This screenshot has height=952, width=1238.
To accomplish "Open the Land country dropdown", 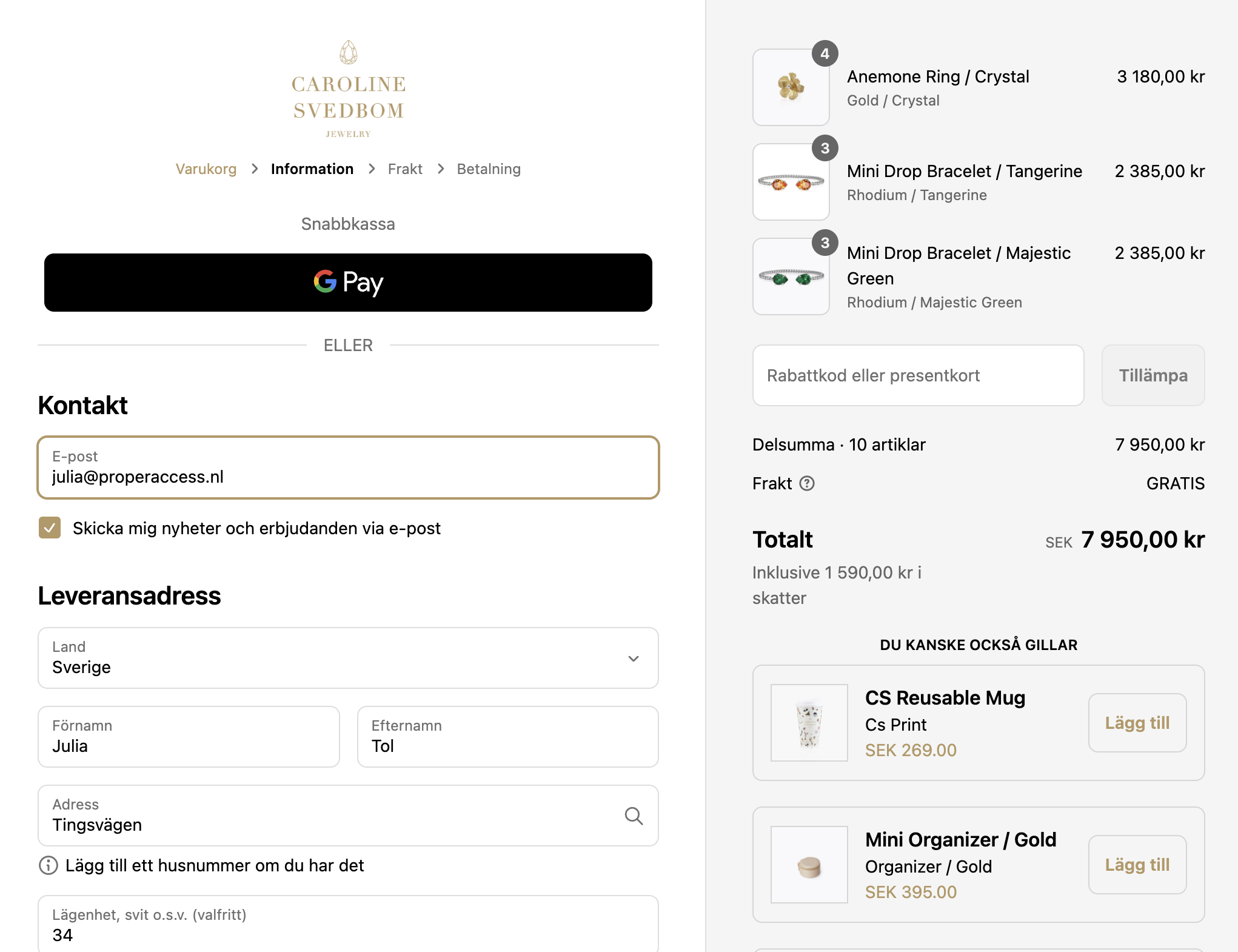I will [x=348, y=658].
